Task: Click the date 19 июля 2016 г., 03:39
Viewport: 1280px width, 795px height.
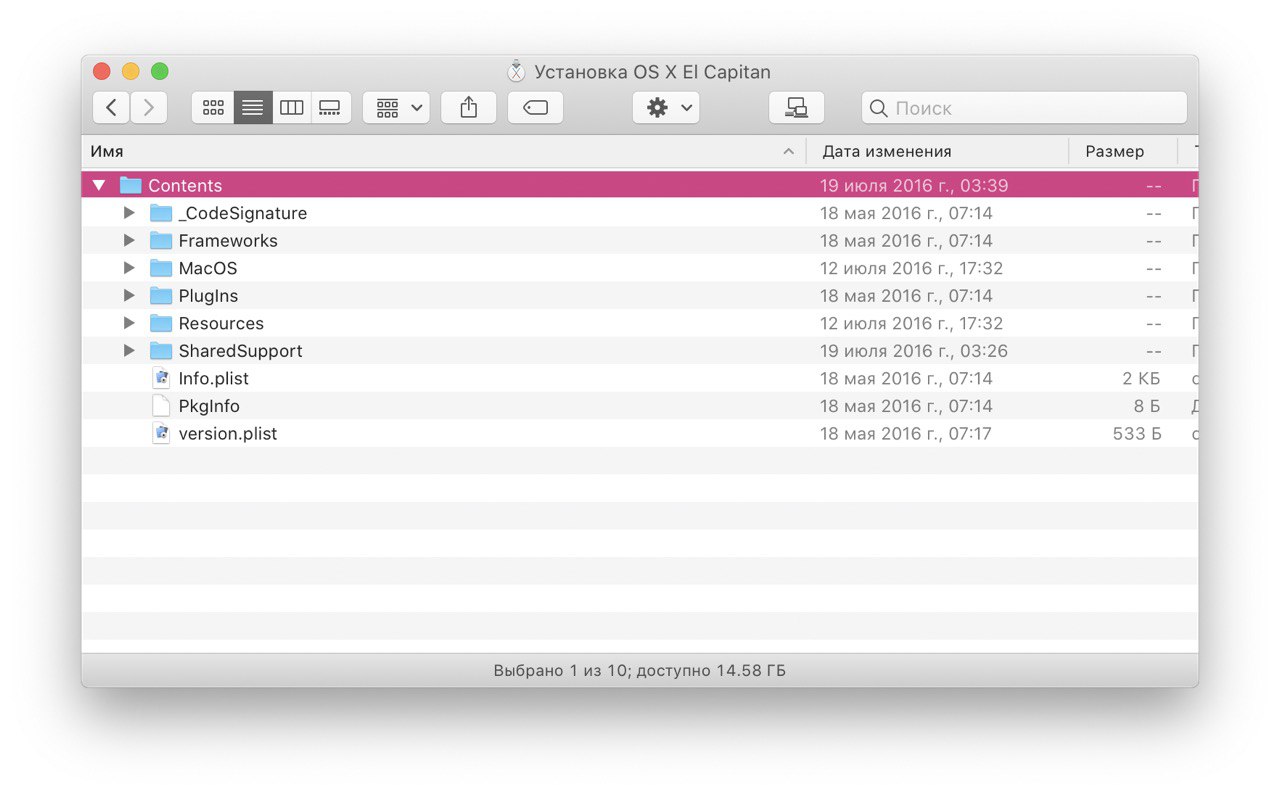Action: coord(914,185)
